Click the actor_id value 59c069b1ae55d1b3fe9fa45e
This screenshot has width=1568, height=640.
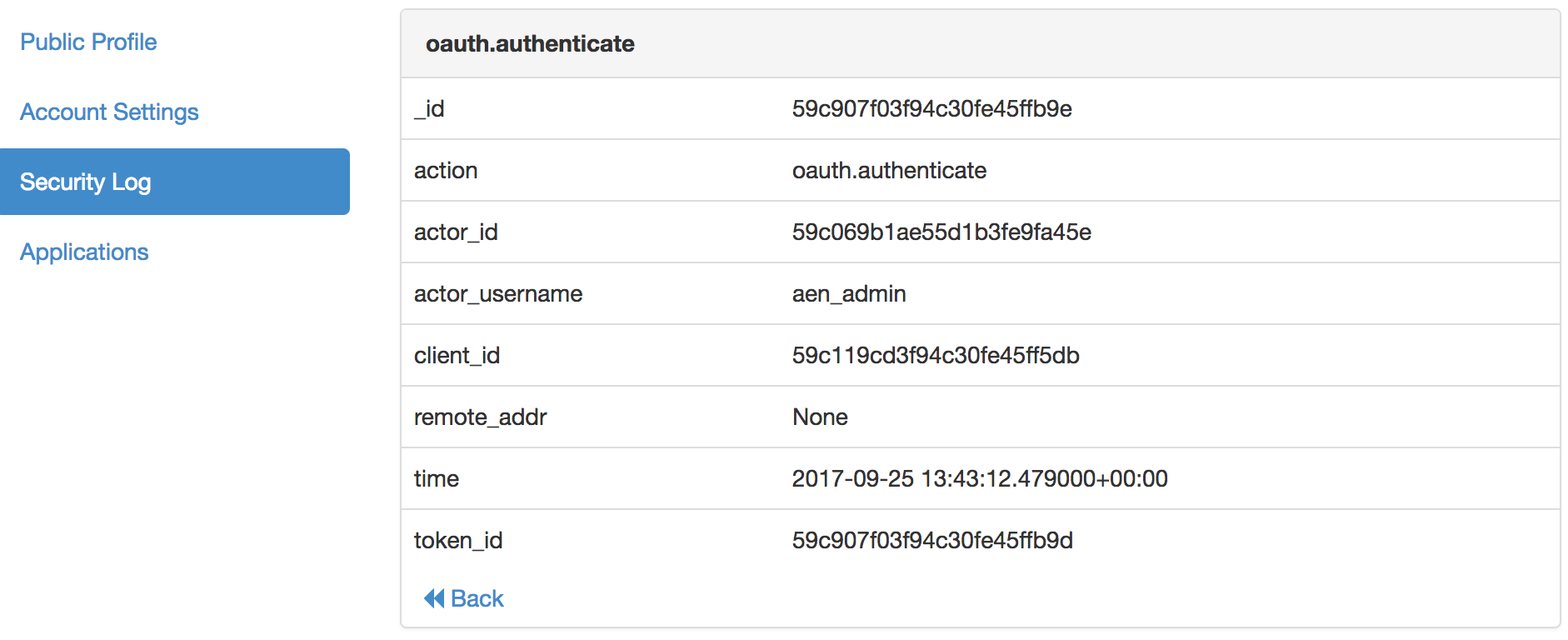pos(941,232)
